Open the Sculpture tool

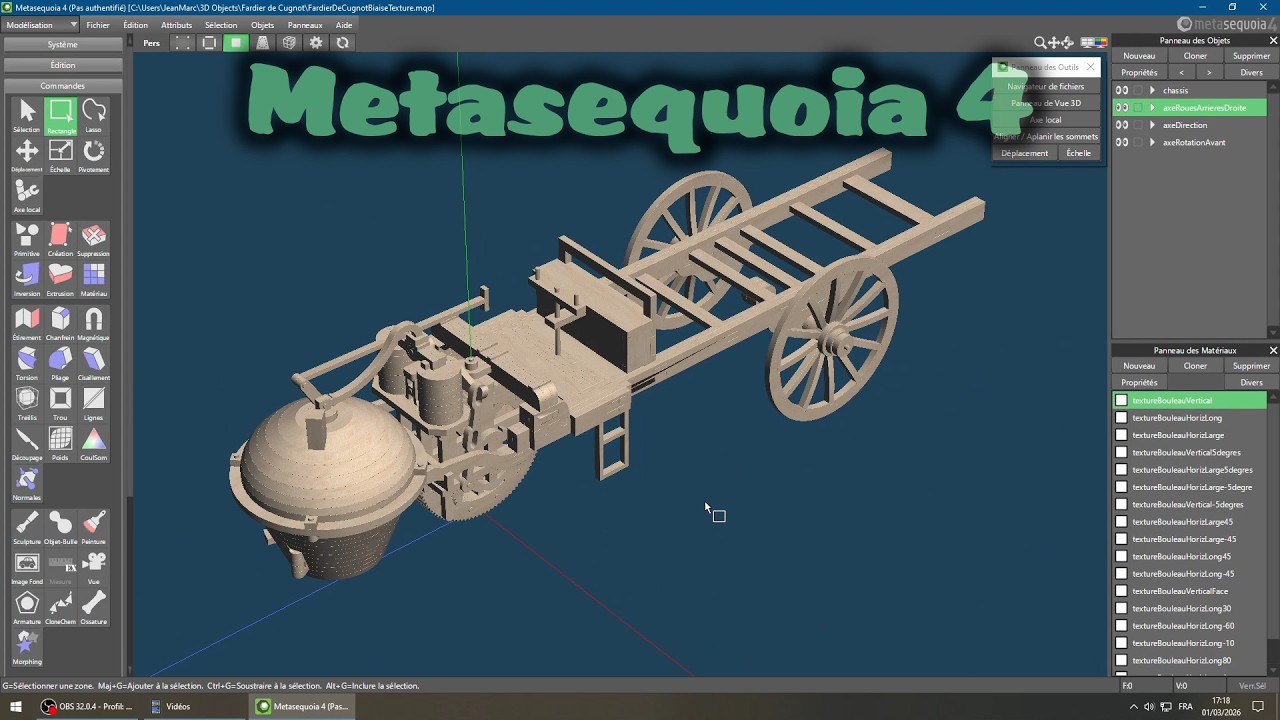coord(27,528)
